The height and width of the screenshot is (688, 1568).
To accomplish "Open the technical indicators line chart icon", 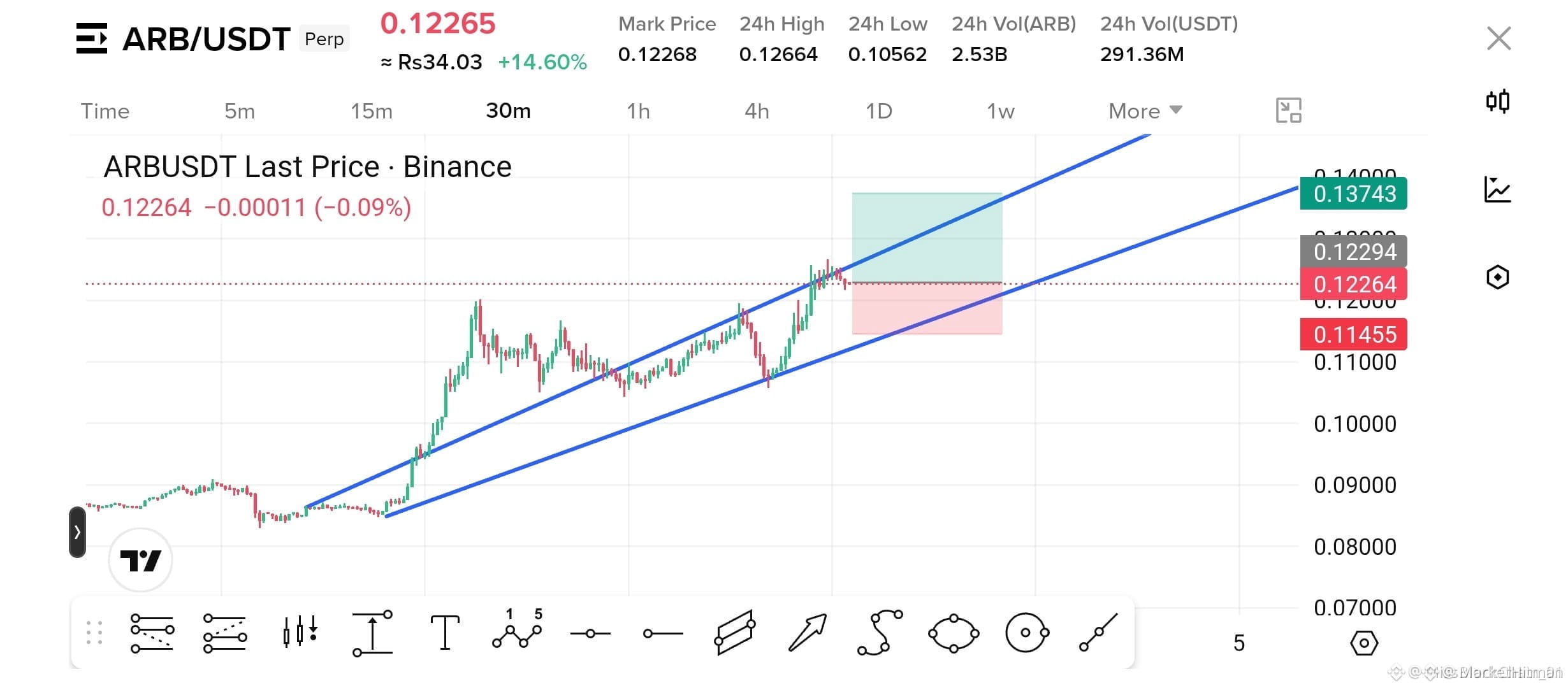I will (1497, 189).
